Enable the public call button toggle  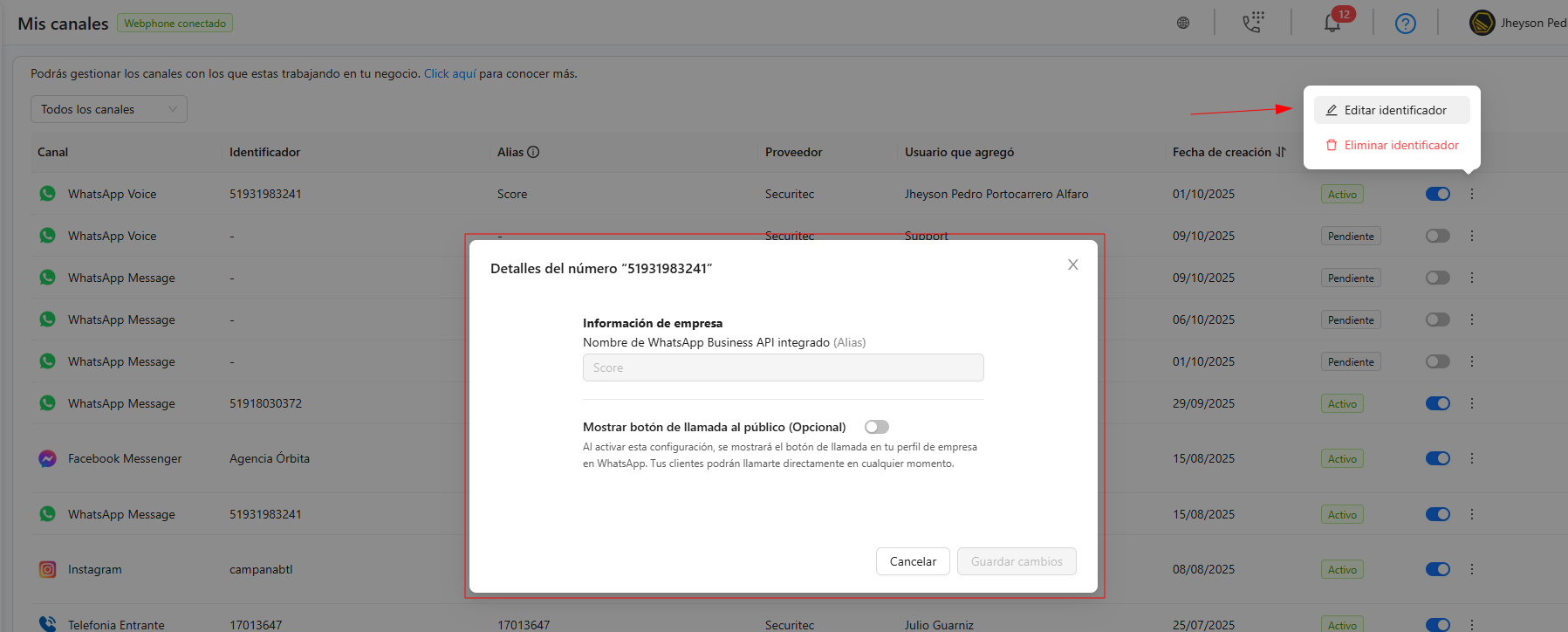876,427
